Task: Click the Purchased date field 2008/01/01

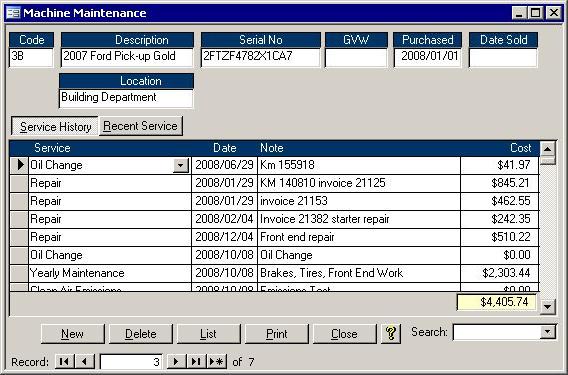Action: click(x=428, y=58)
